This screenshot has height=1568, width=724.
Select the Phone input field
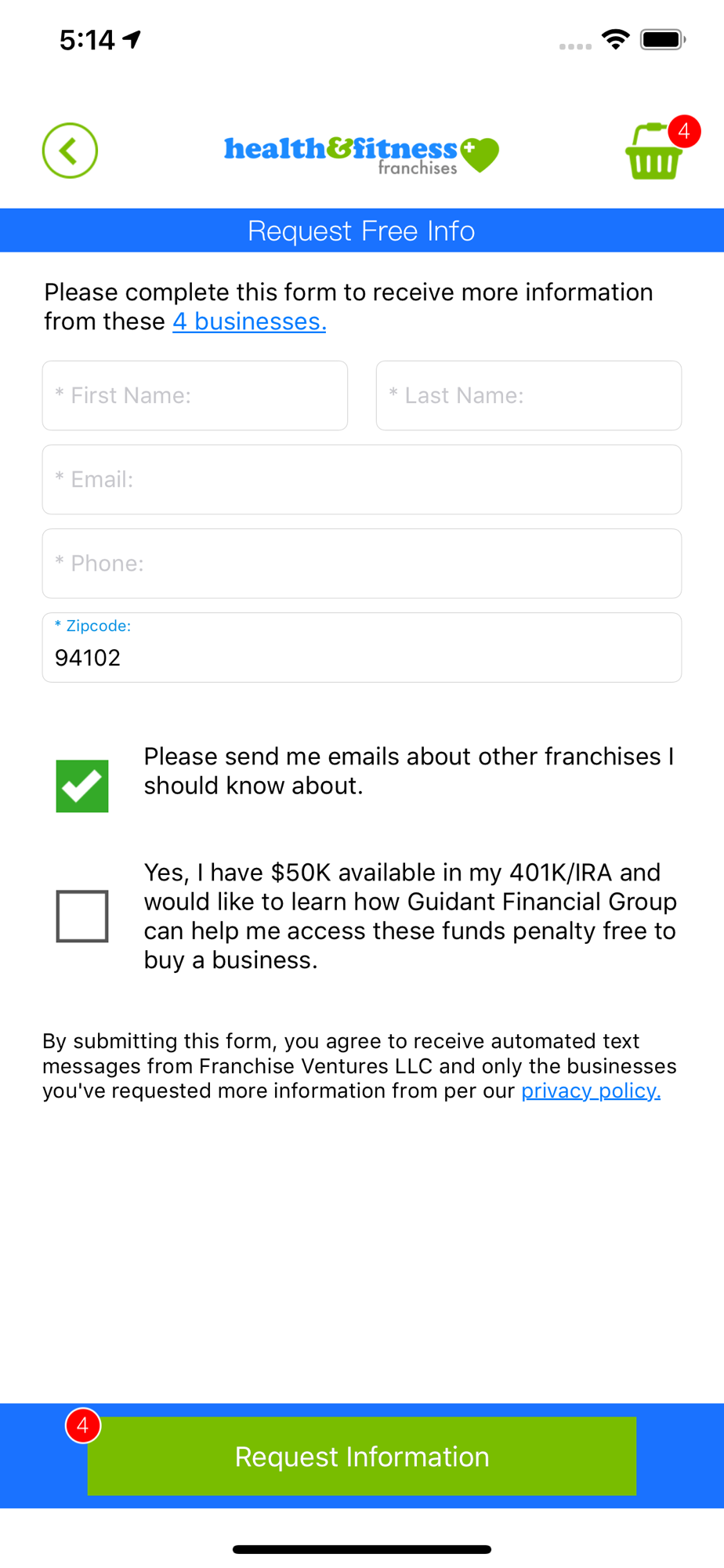[x=362, y=564]
